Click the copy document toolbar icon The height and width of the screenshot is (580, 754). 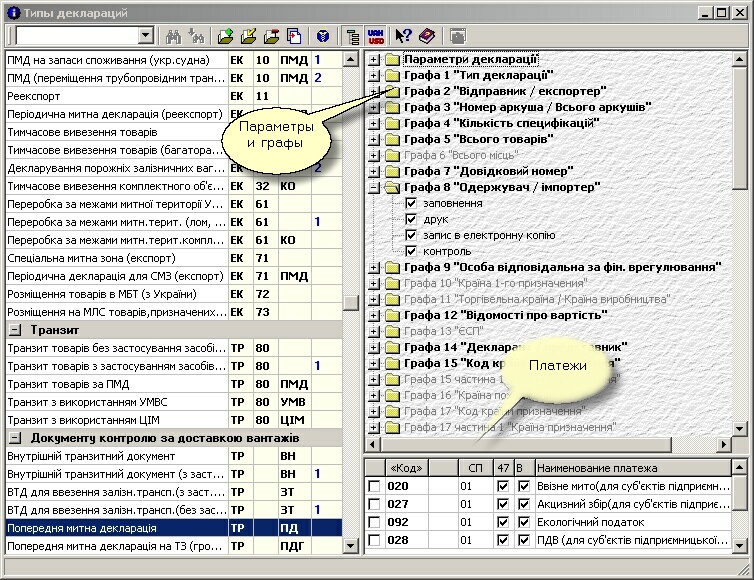295,36
